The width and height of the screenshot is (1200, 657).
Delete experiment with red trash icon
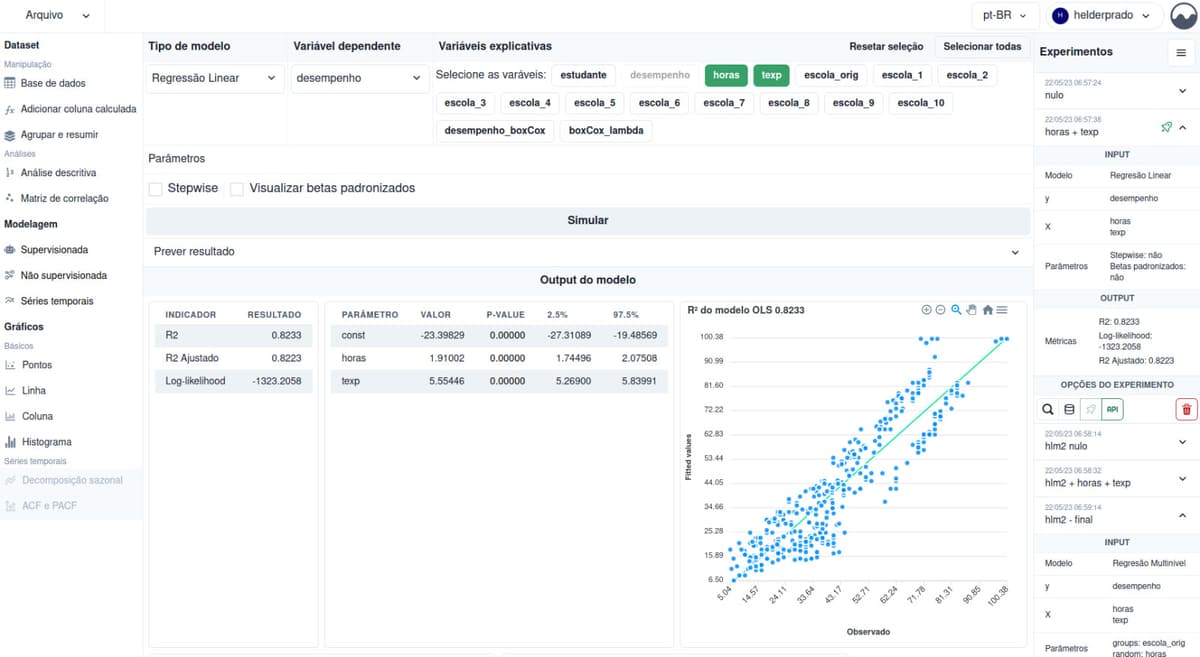coord(1186,409)
